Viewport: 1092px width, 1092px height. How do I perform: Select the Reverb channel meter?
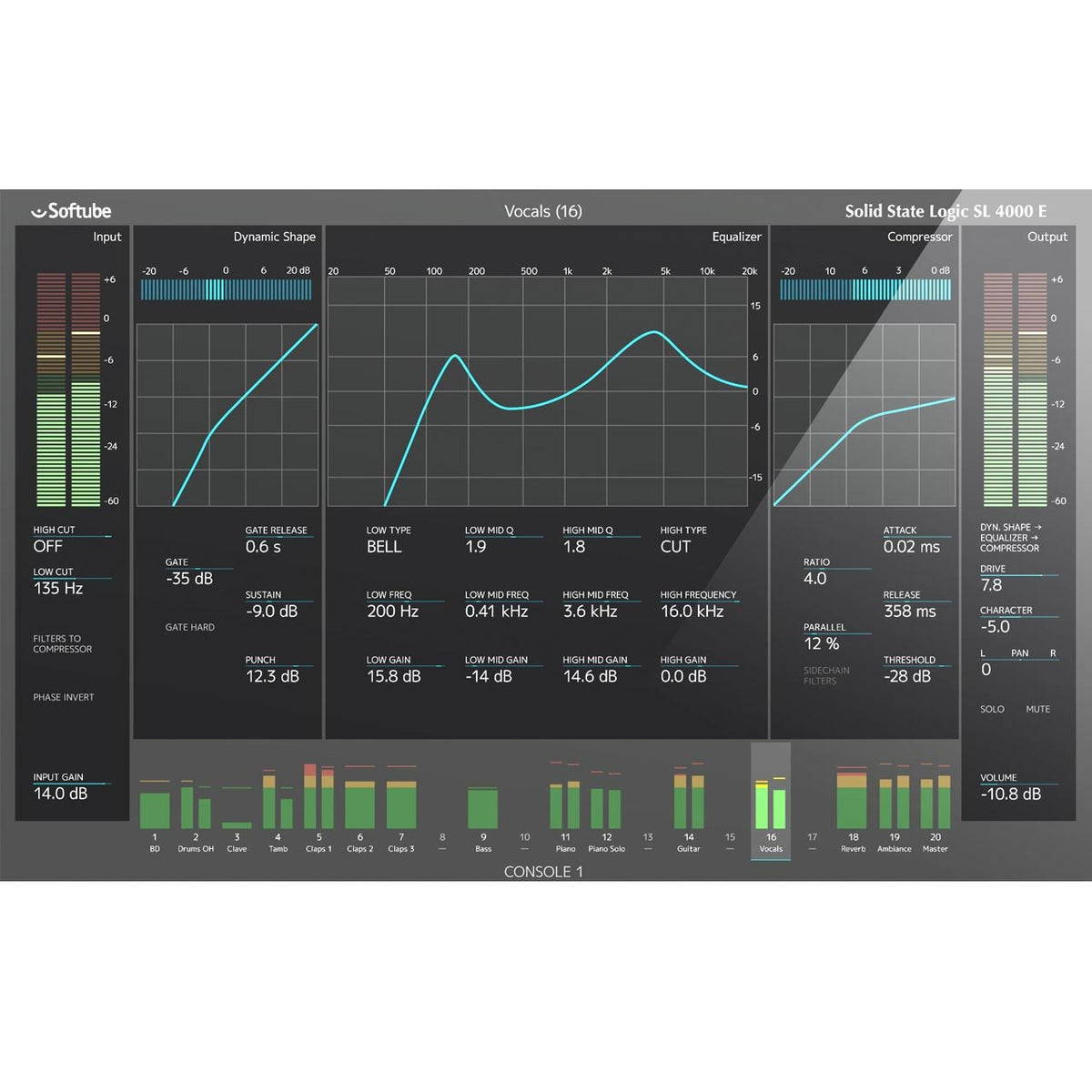coord(853,805)
